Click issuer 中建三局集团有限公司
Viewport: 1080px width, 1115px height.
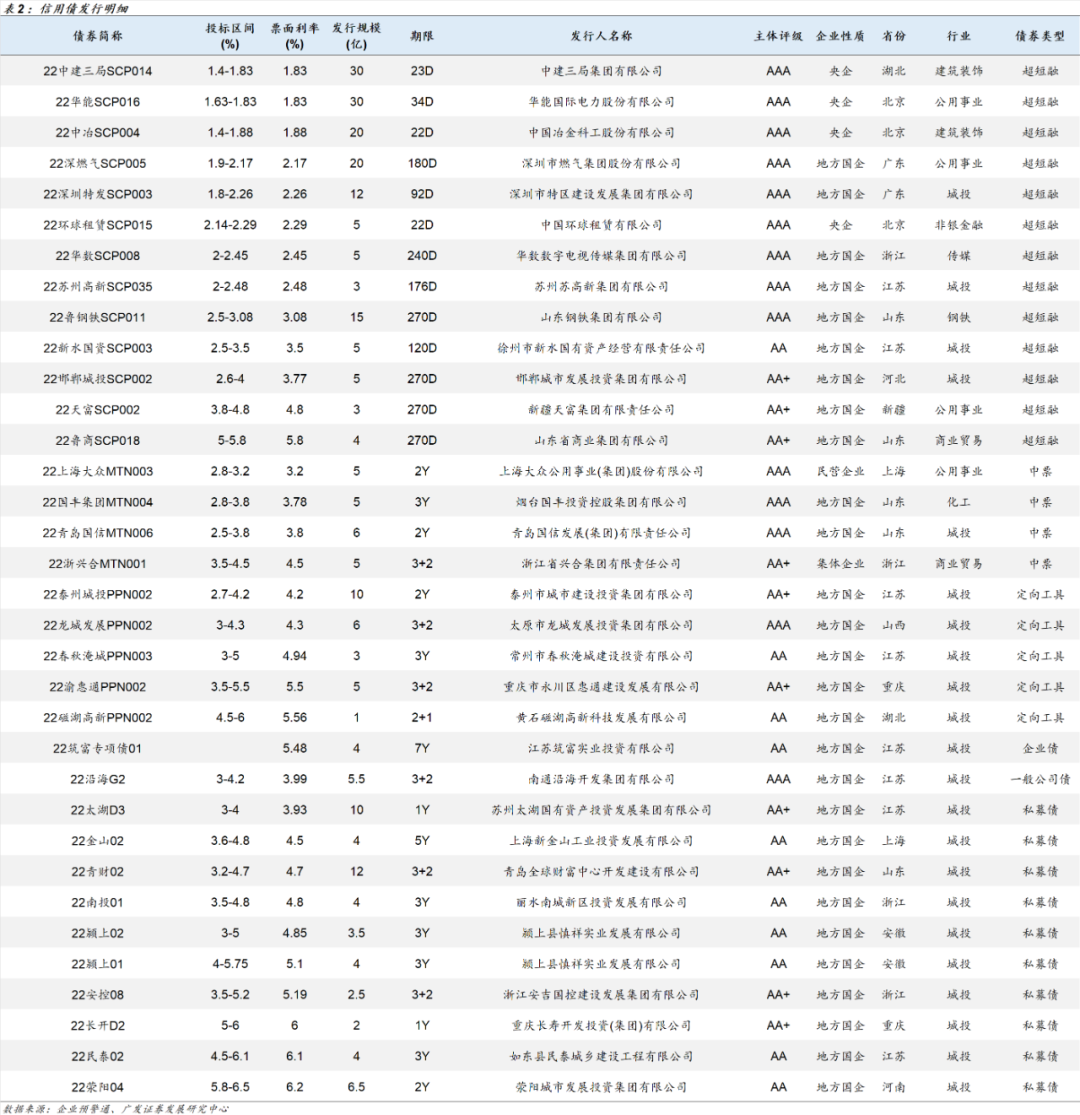[601, 71]
